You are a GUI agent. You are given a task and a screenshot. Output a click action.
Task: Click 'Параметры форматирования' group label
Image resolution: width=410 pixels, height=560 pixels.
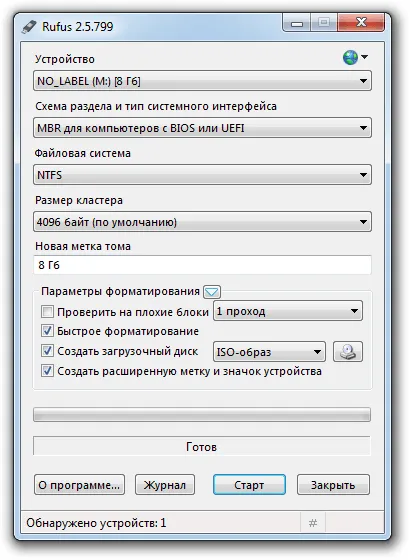[x=120, y=291]
